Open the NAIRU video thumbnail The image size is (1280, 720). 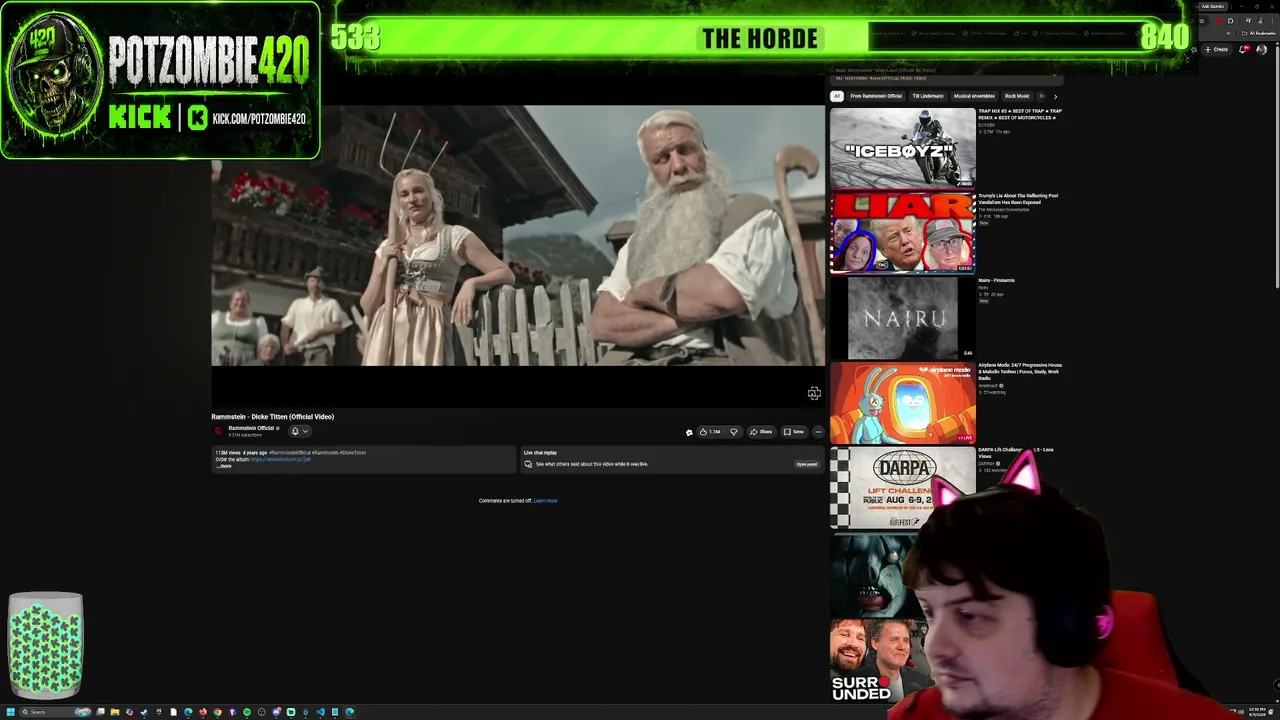pos(902,318)
